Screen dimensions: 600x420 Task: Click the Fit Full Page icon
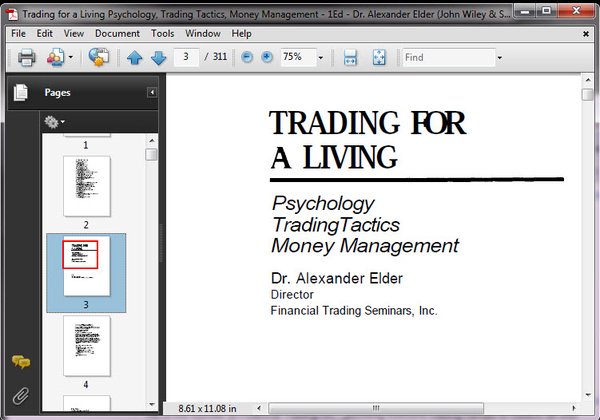pos(379,58)
